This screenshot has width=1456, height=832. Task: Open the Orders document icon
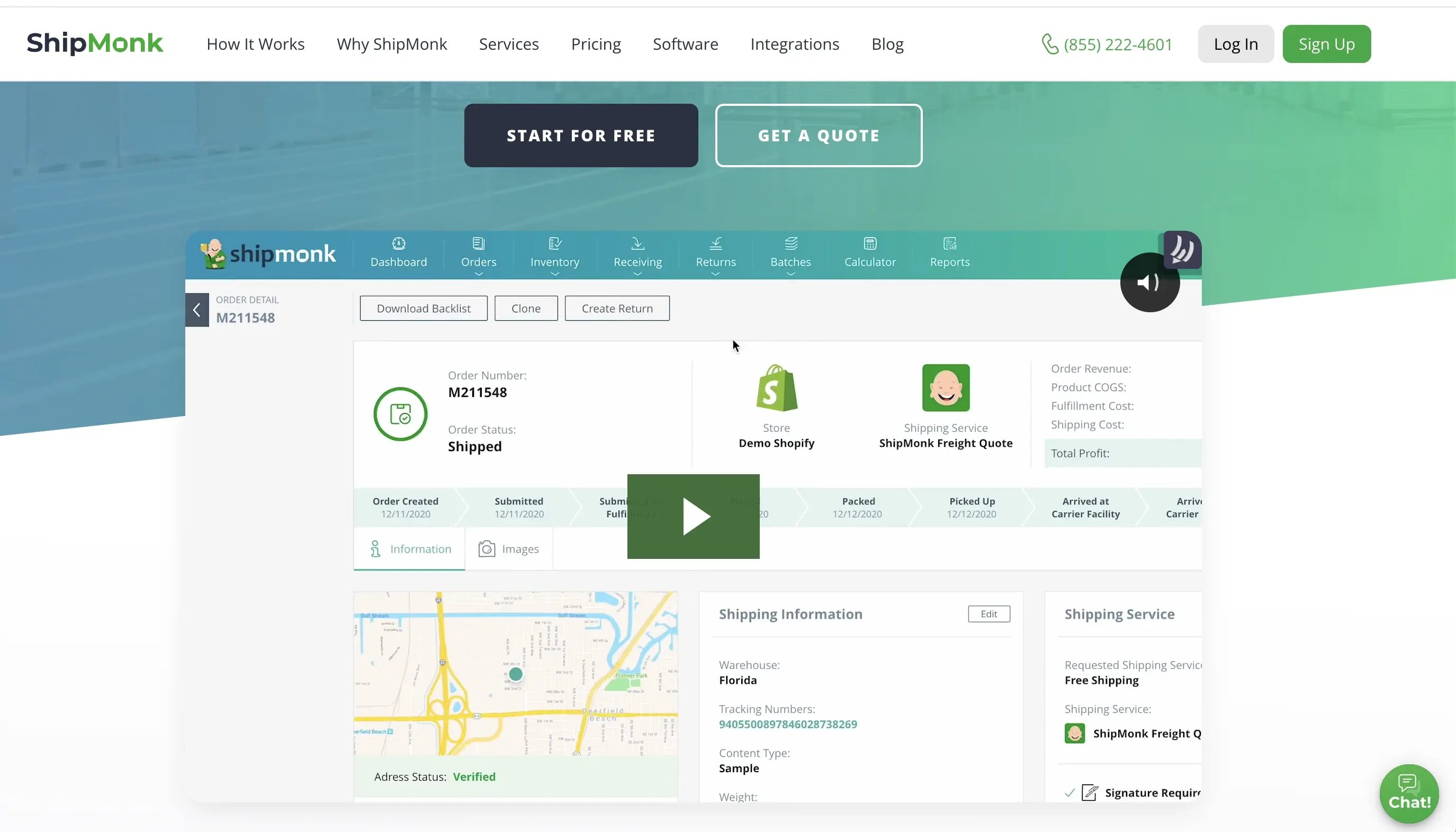tap(479, 244)
